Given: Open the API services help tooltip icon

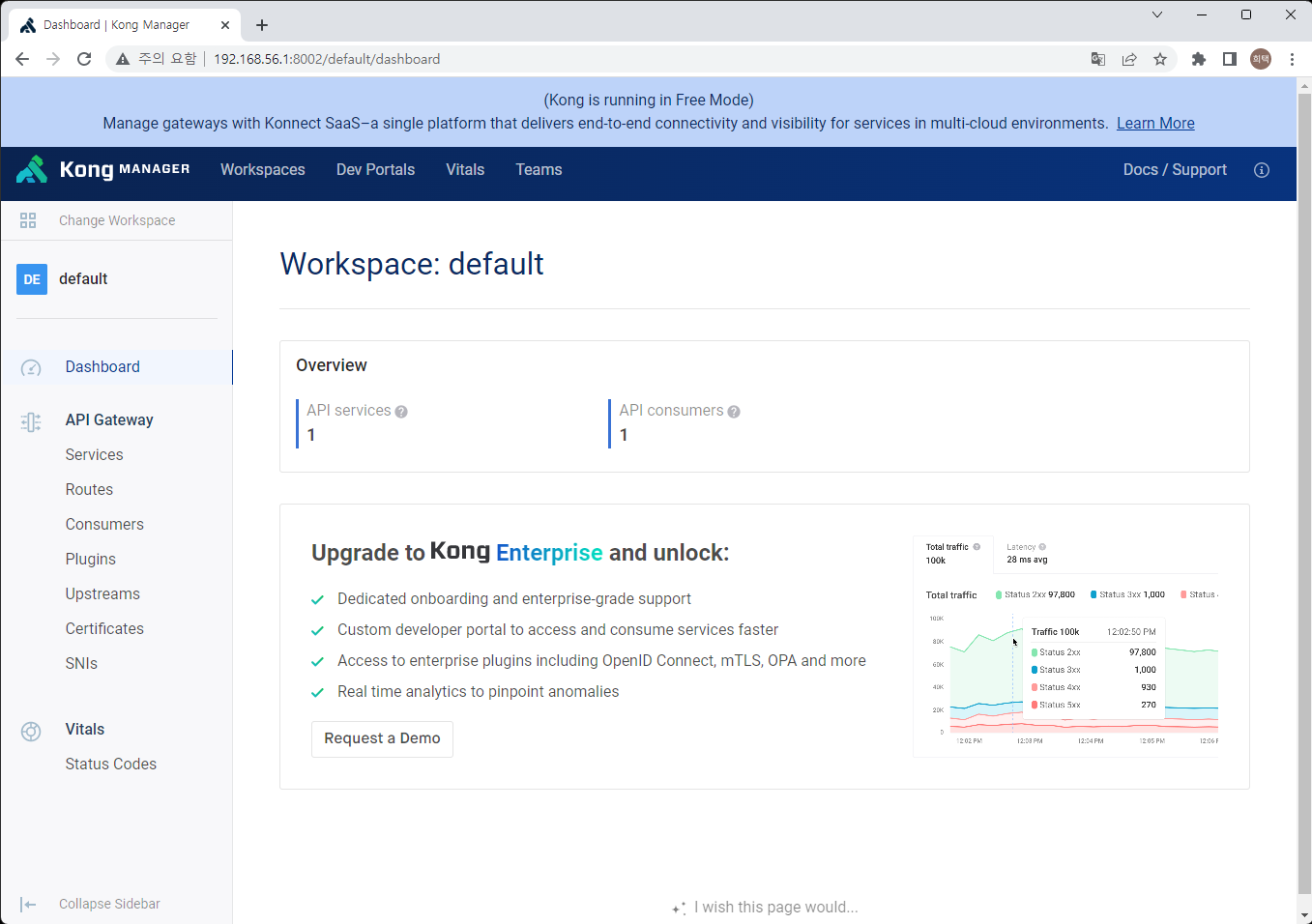Looking at the screenshot, I should (x=401, y=412).
